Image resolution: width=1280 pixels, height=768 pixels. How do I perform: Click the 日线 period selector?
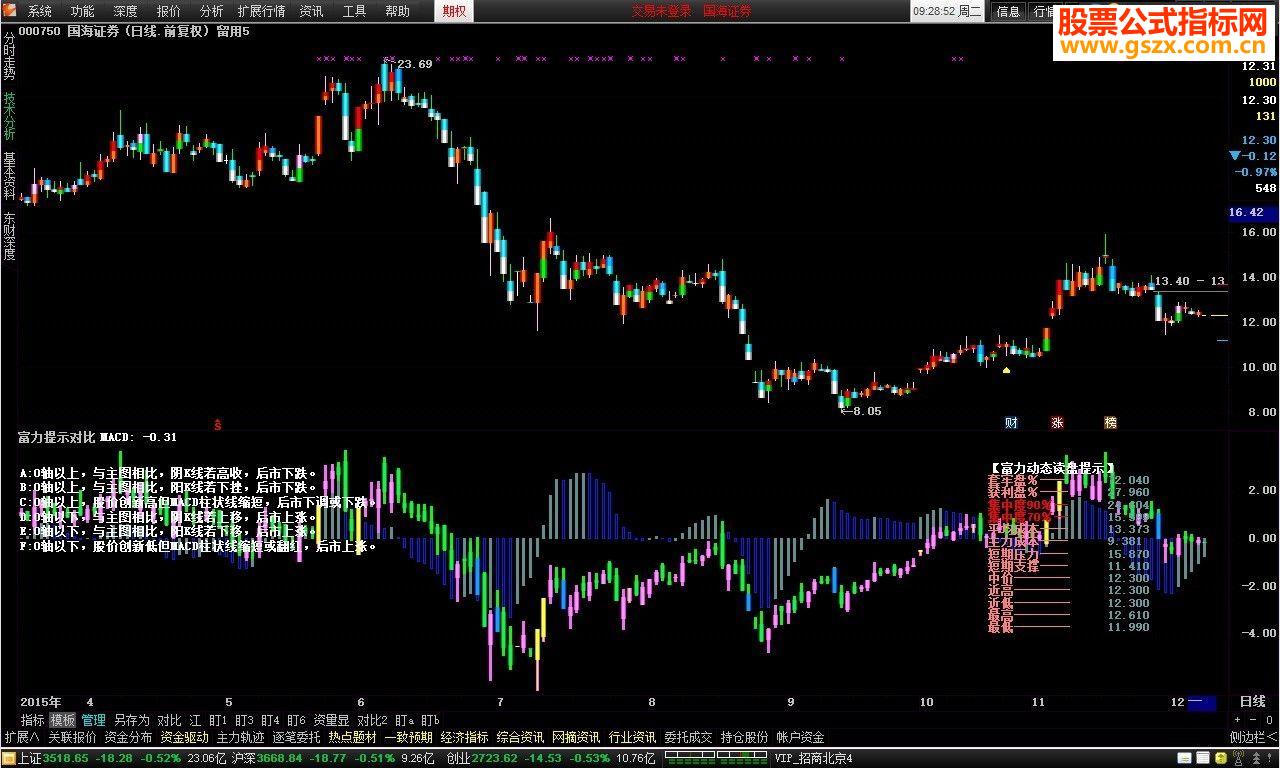click(x=1252, y=702)
